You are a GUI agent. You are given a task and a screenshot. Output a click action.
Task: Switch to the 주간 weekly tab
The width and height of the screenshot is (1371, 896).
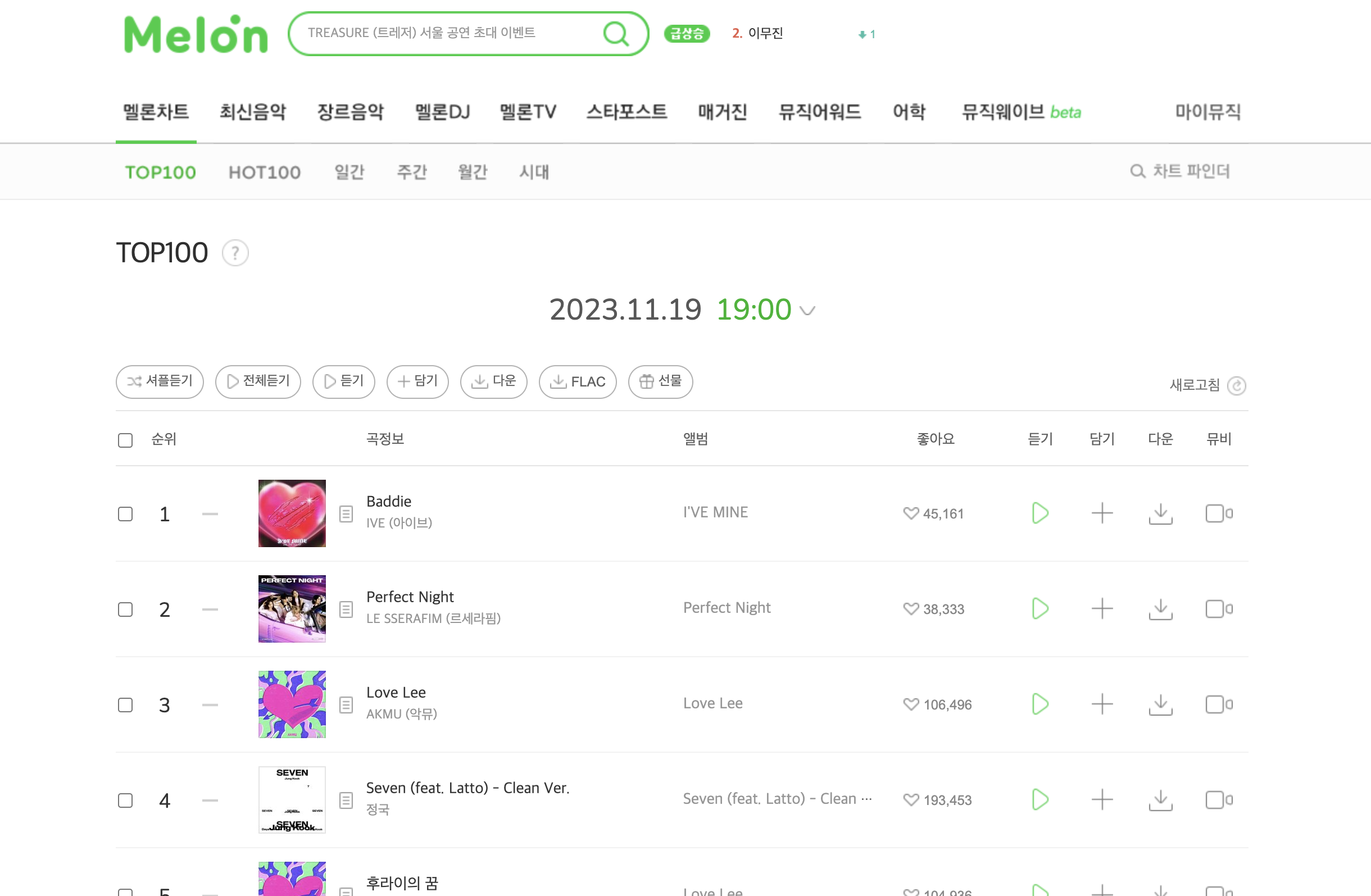pos(412,171)
